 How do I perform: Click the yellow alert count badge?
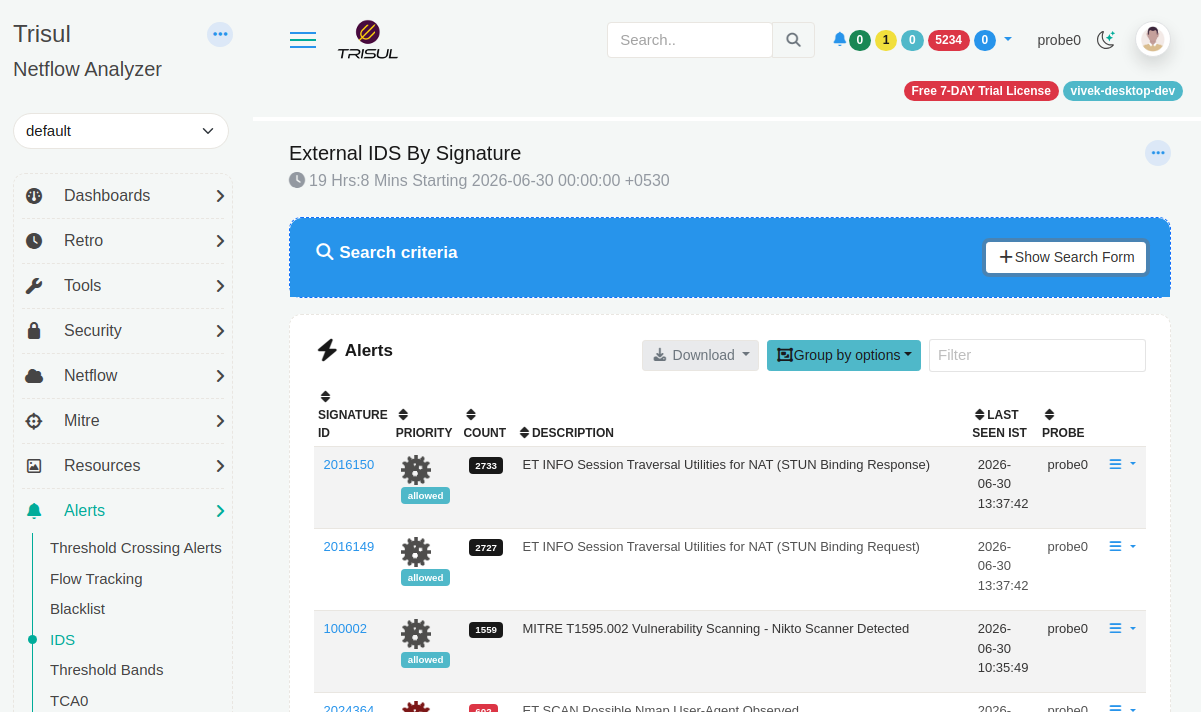coord(886,40)
